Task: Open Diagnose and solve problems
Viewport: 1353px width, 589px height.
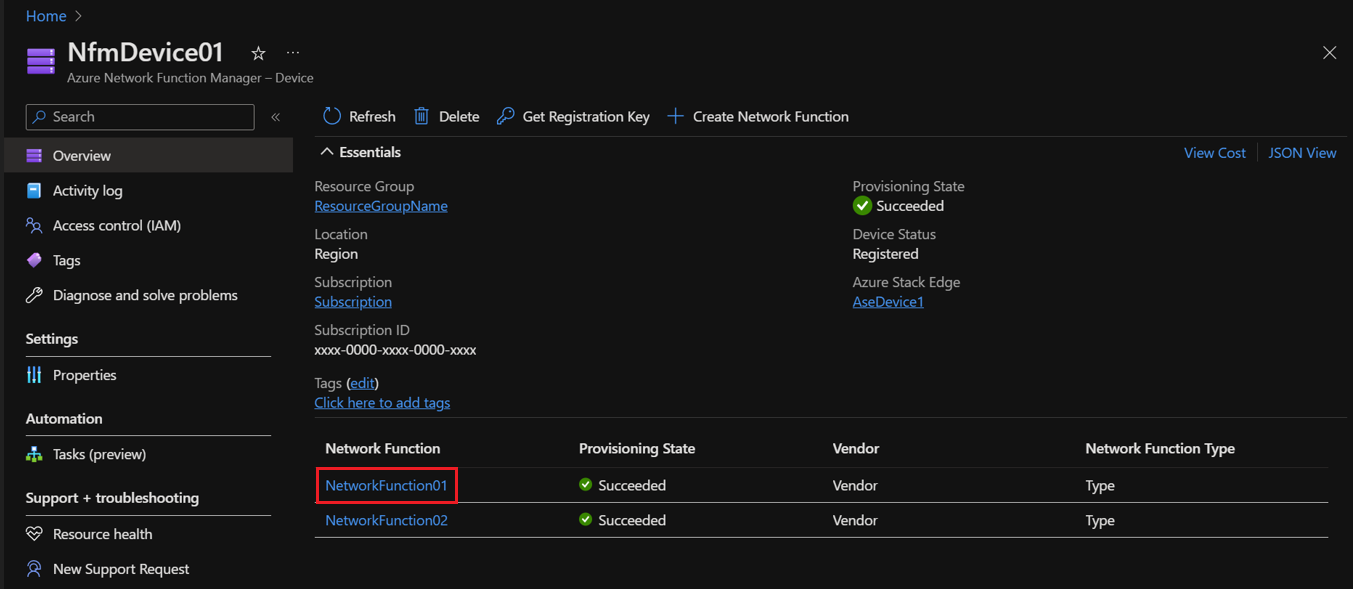Action: 145,295
